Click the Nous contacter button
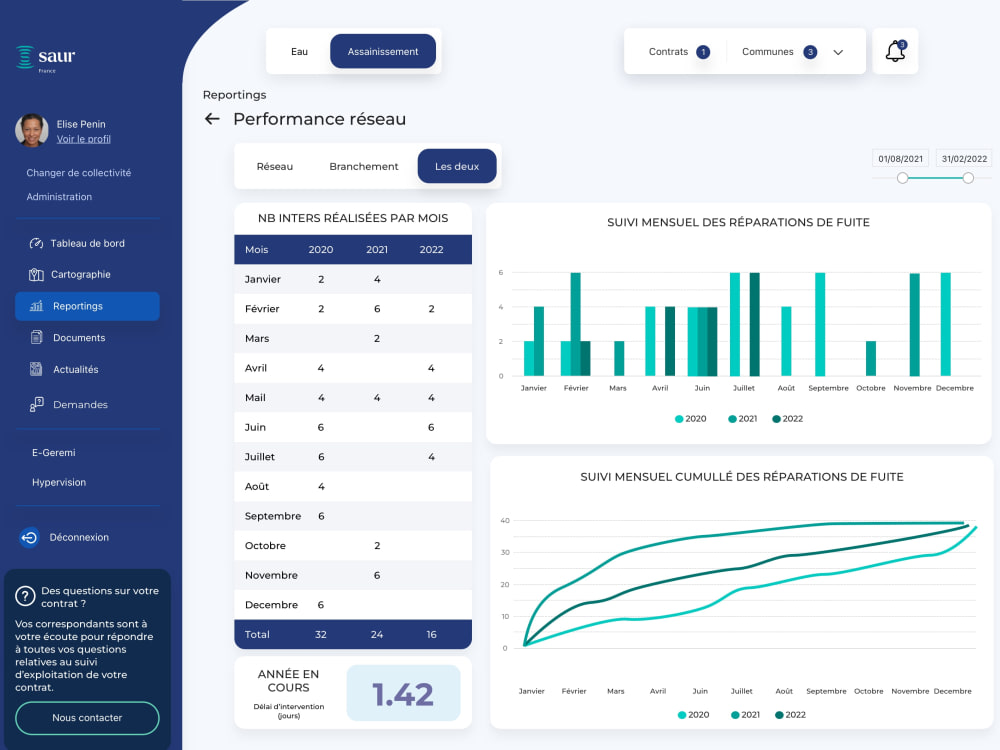The image size is (1000, 750). coord(87,718)
